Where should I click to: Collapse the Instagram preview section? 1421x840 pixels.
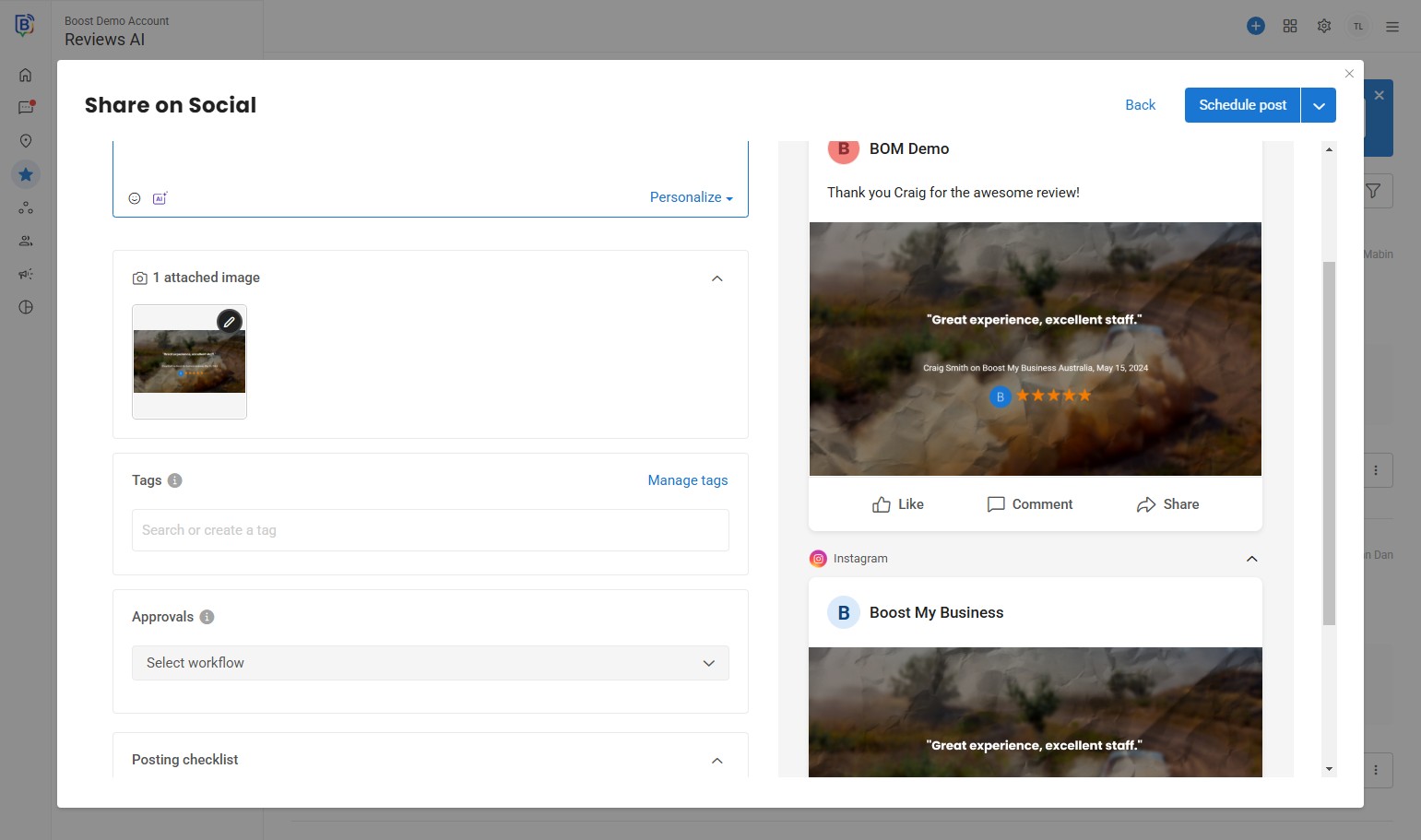click(1251, 559)
